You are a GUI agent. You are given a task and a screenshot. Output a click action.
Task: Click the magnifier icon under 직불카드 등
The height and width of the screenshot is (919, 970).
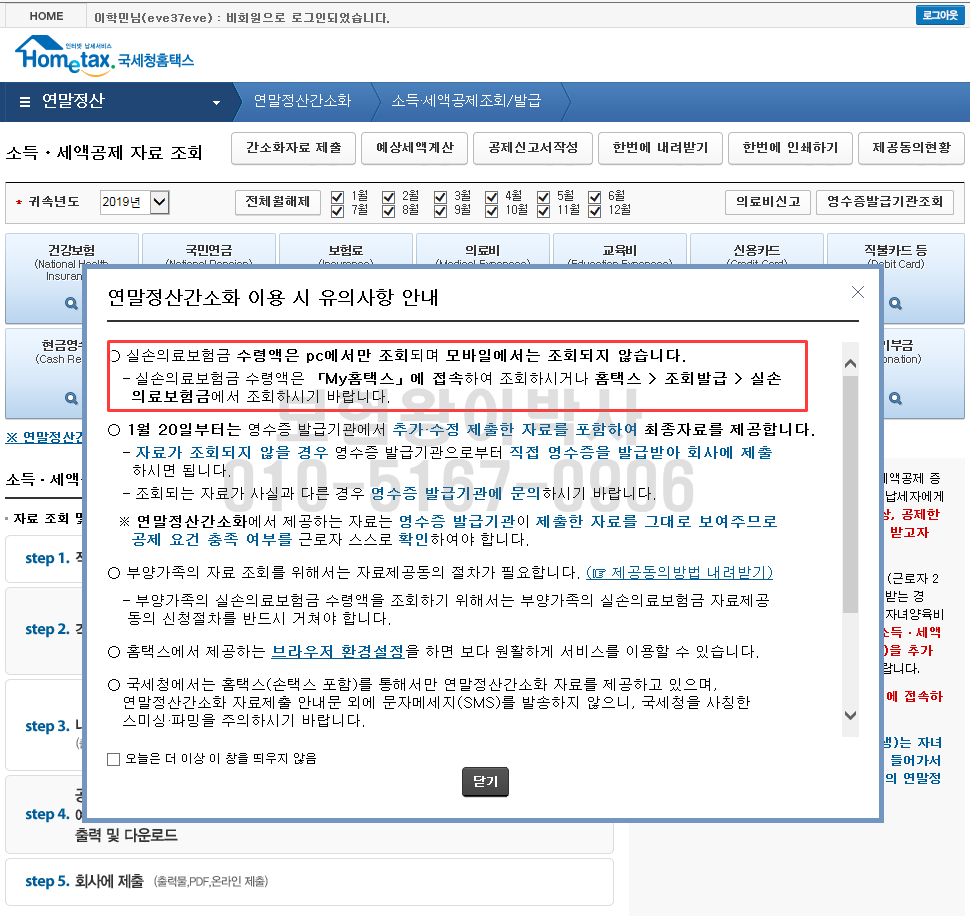(x=895, y=304)
